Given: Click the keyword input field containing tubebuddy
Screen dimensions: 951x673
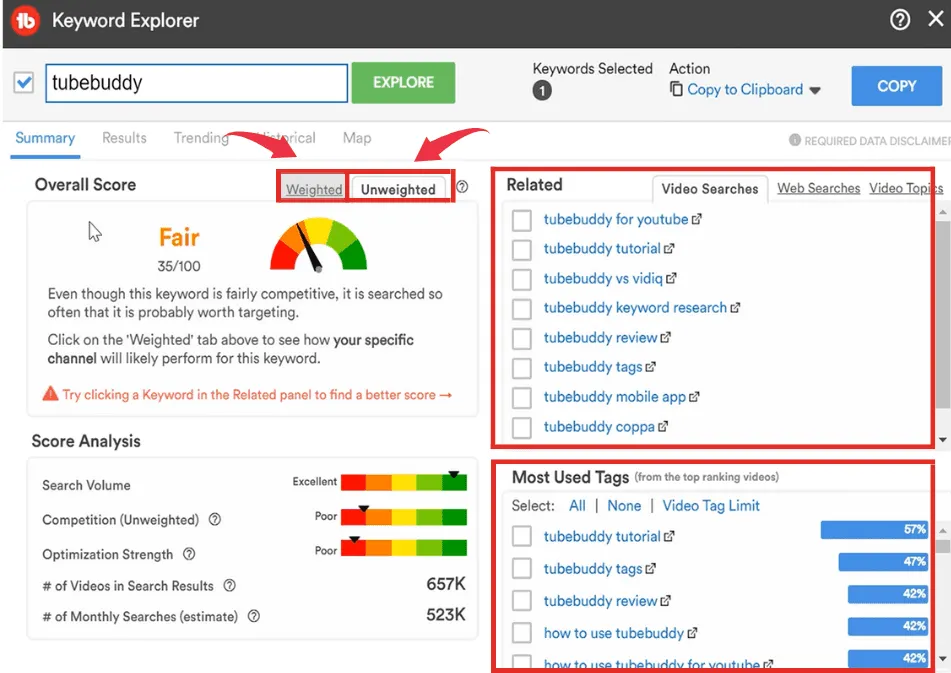Looking at the screenshot, I should click(197, 83).
